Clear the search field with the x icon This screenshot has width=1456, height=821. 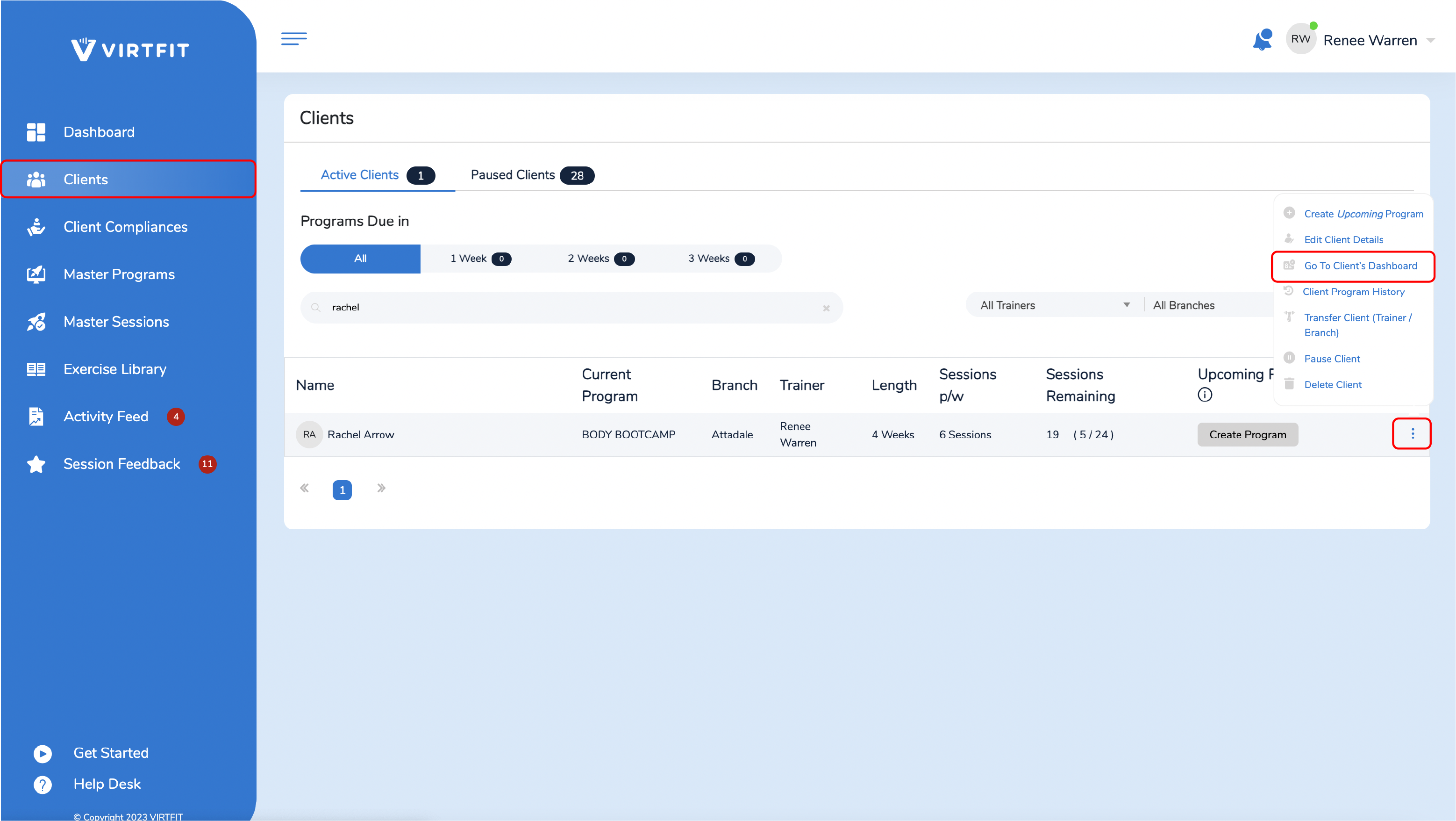[x=826, y=308]
